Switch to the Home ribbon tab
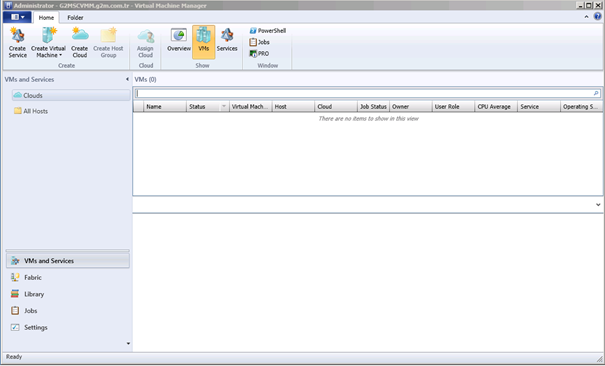The height and width of the screenshot is (366, 605). tap(46, 17)
